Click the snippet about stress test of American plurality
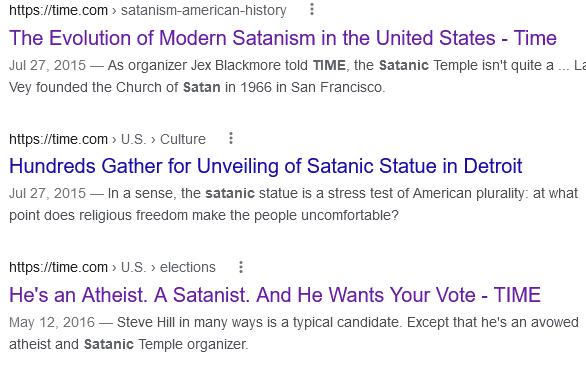 pyautogui.click(x=293, y=204)
